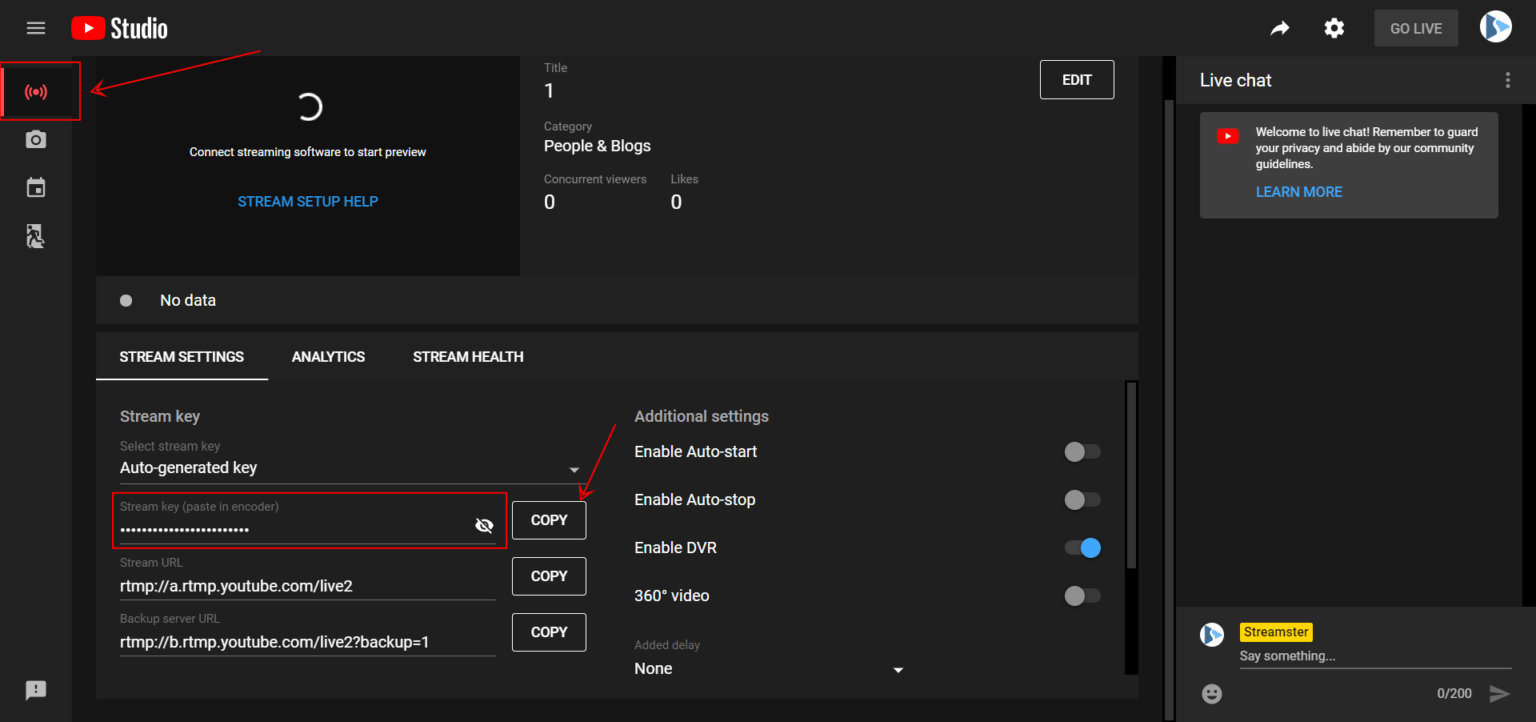Toggle 360° video on
This screenshot has height=722, width=1536.
[1081, 596]
